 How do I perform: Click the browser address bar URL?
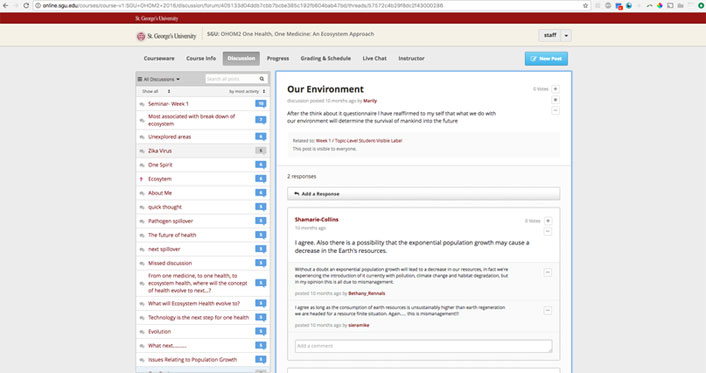(x=243, y=5)
